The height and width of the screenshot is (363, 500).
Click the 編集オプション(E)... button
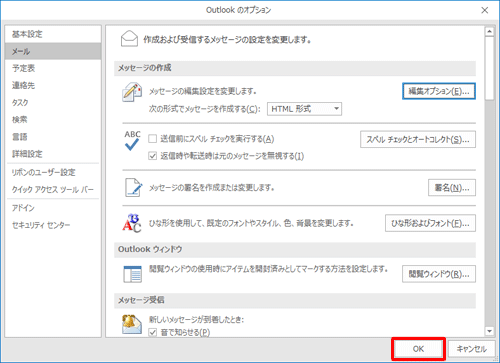(439, 91)
